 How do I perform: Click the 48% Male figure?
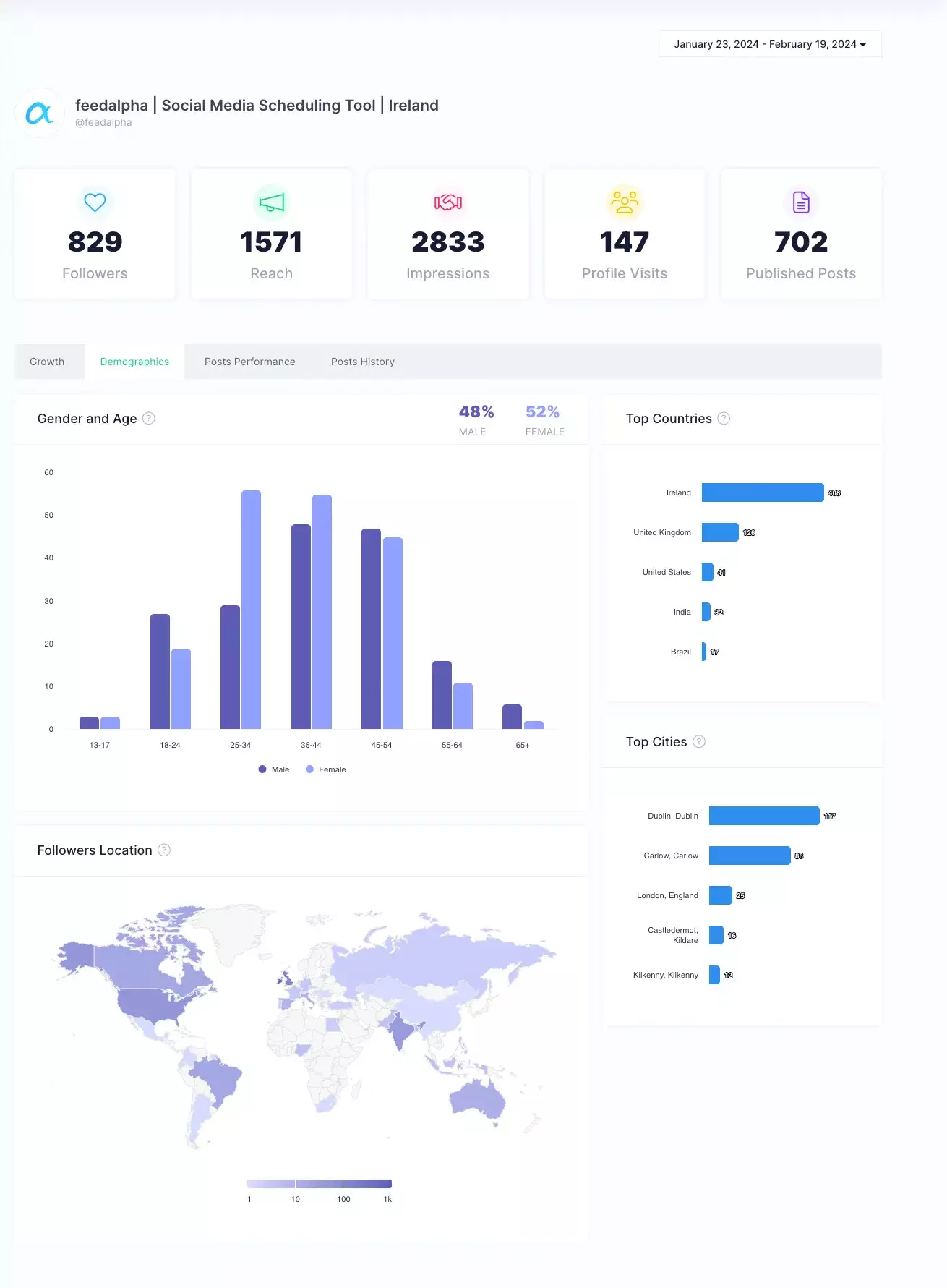click(x=476, y=411)
